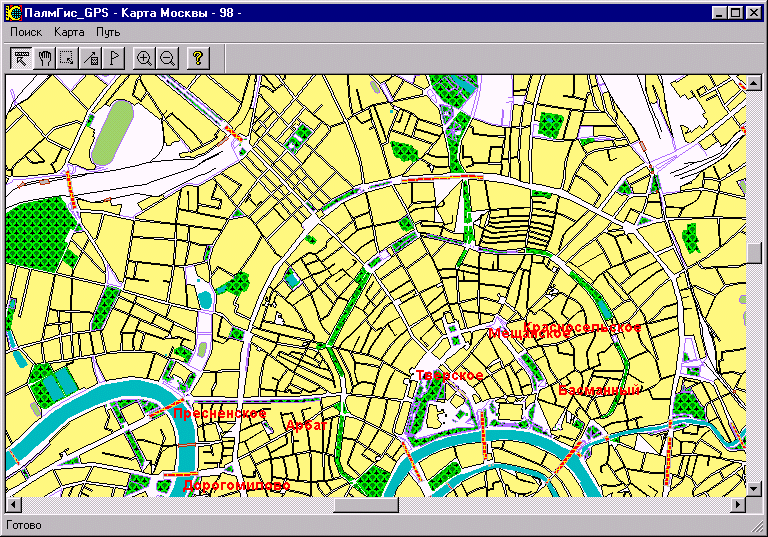Maximize the ПалмГис_GPS window

point(736,13)
